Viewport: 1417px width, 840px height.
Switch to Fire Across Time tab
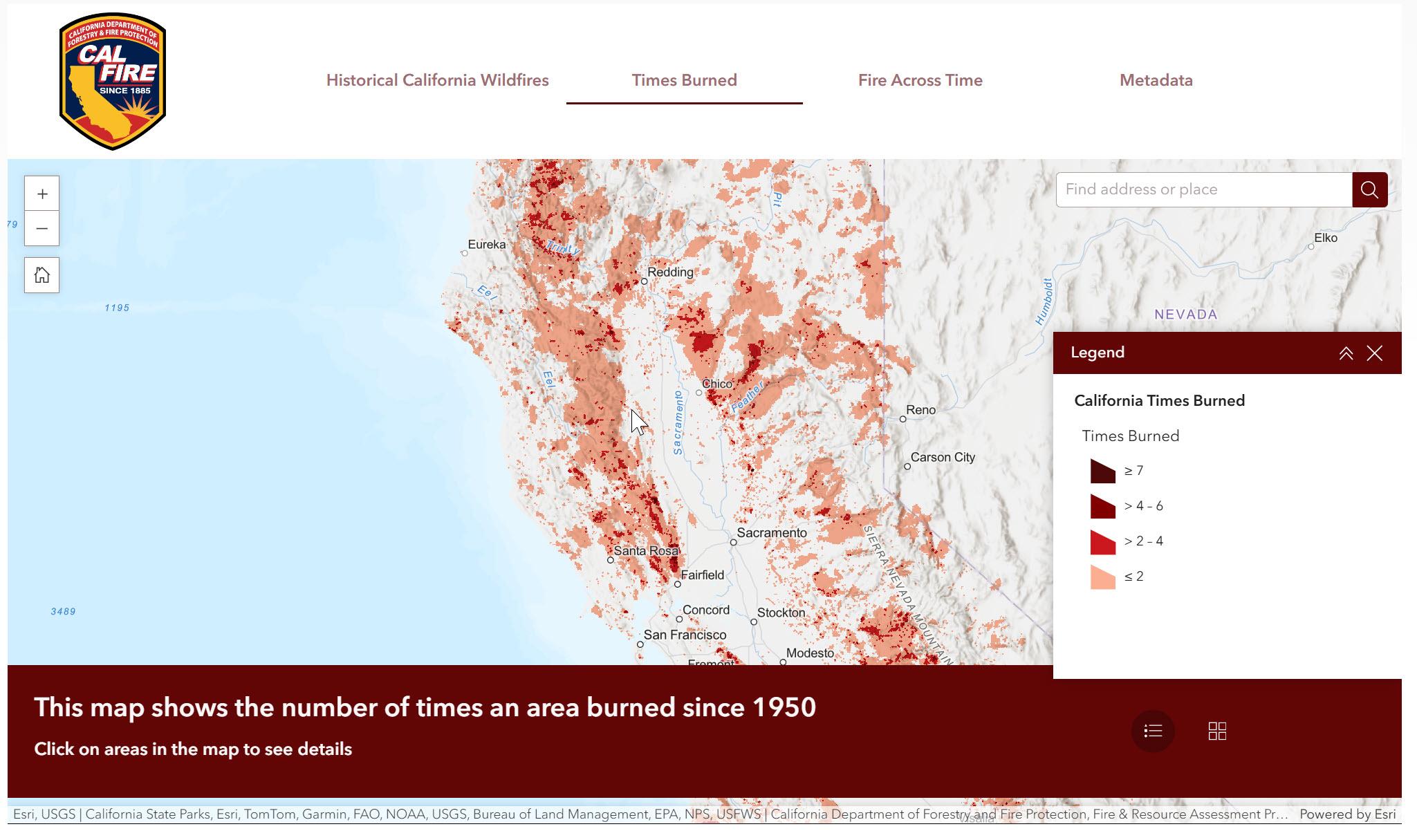920,80
